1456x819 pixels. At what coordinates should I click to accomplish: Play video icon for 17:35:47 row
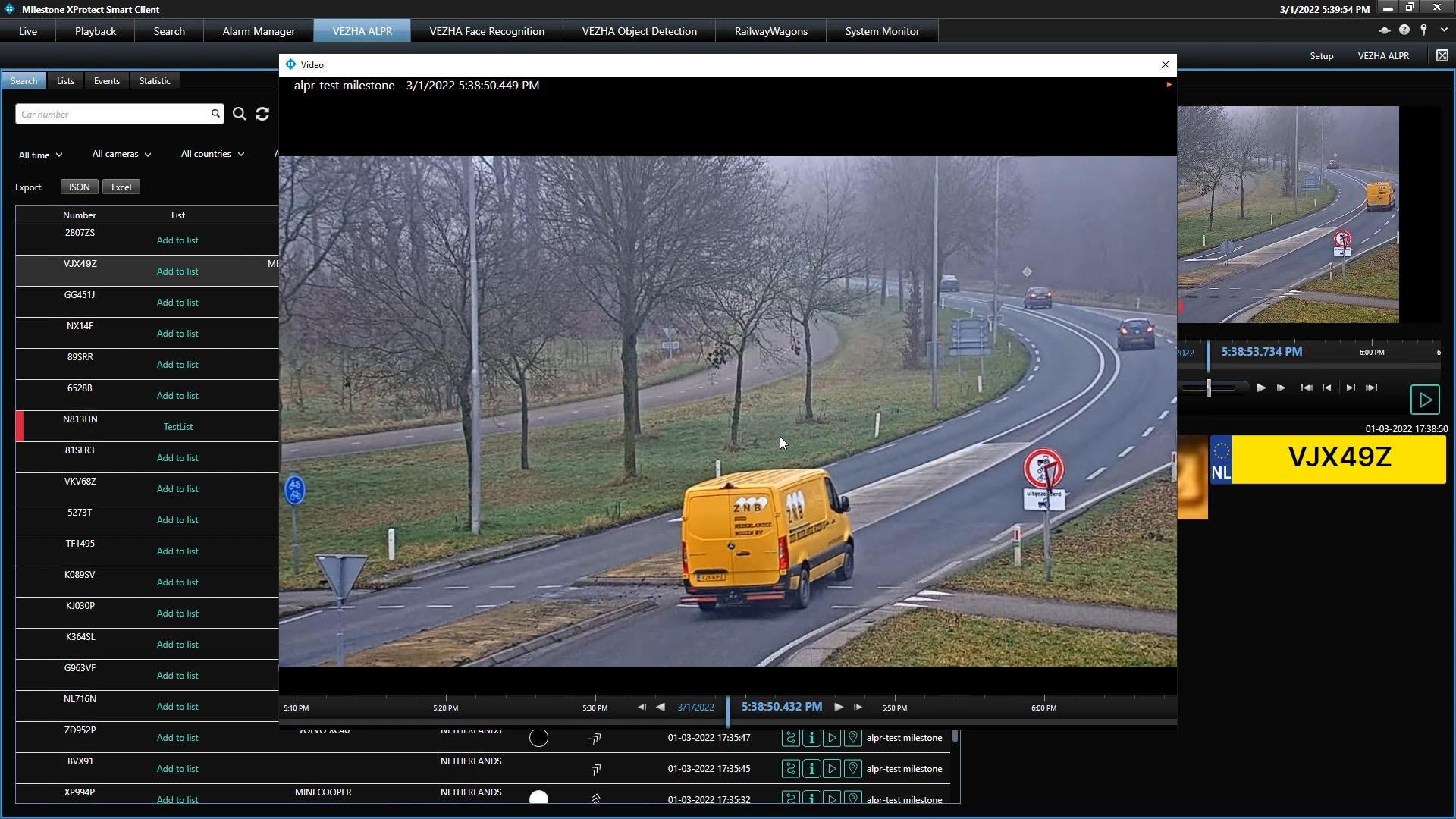(x=832, y=737)
